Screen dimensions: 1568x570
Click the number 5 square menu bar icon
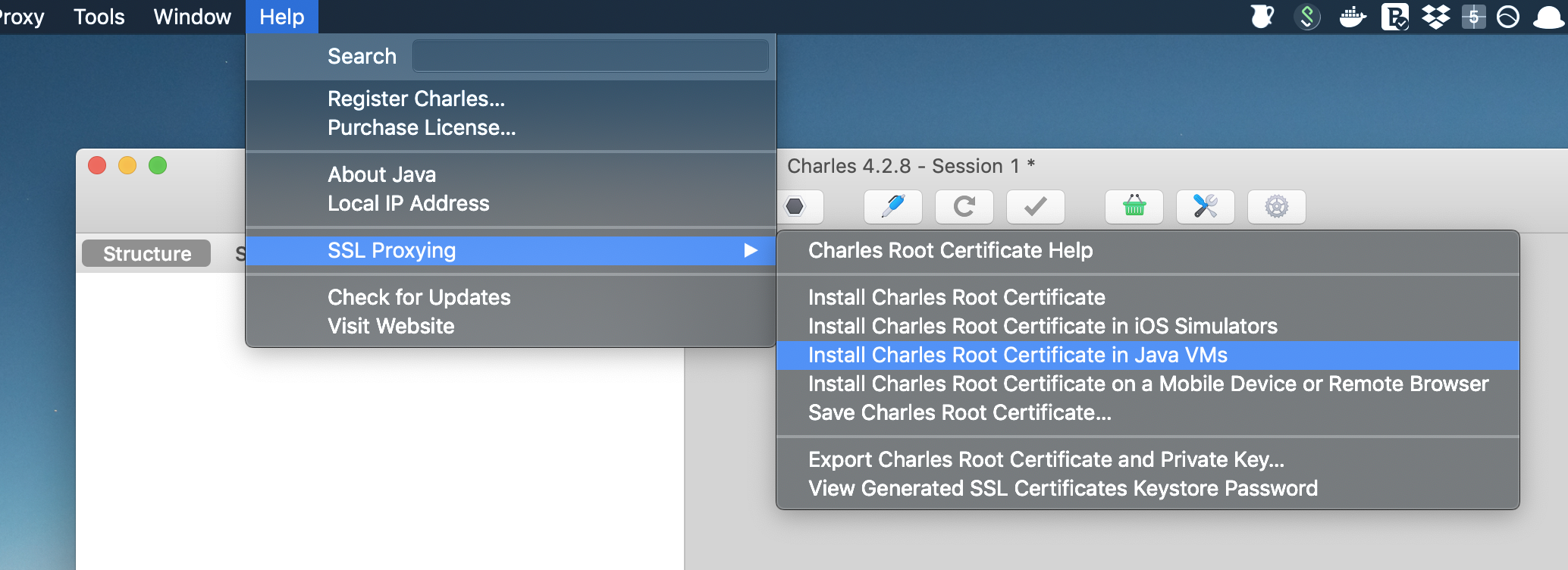[x=1473, y=17]
